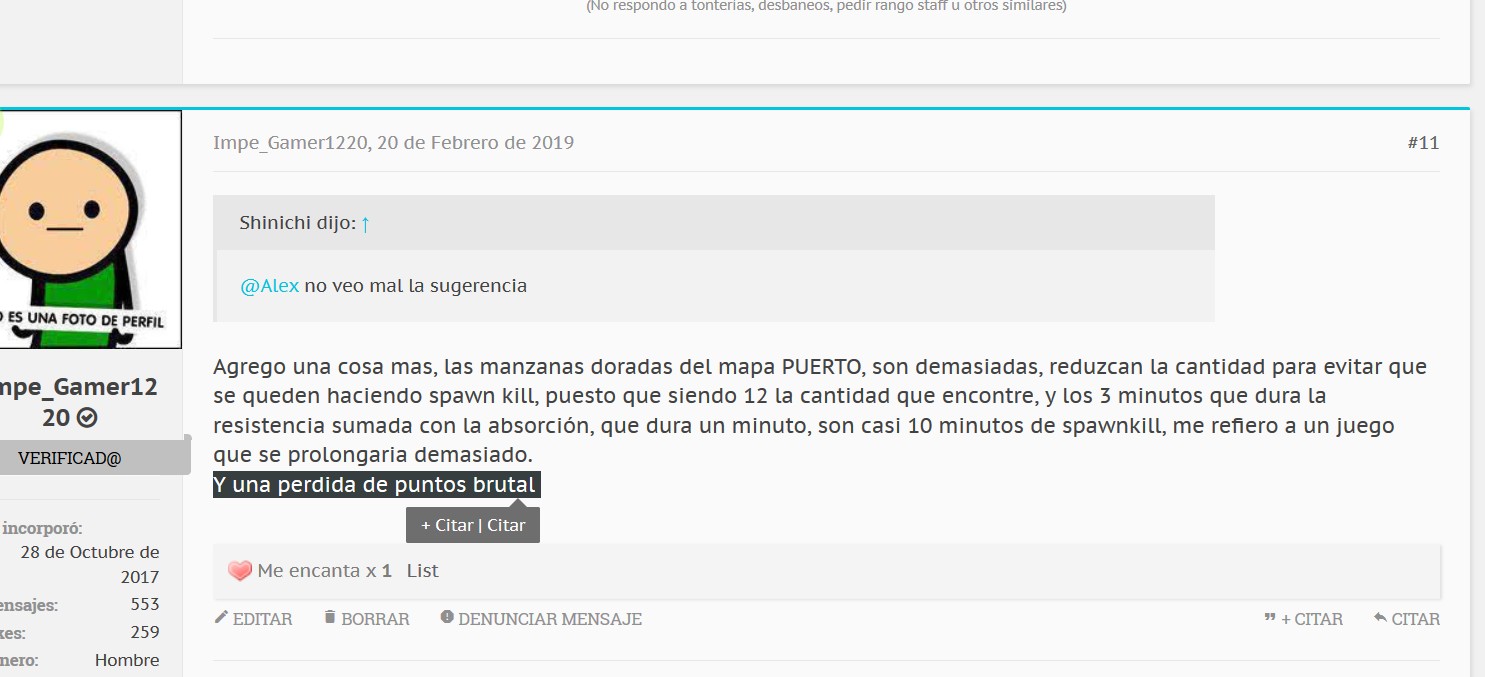Click the blue arrow after Shinichi dijo
The height and width of the screenshot is (677, 1485).
coord(365,224)
